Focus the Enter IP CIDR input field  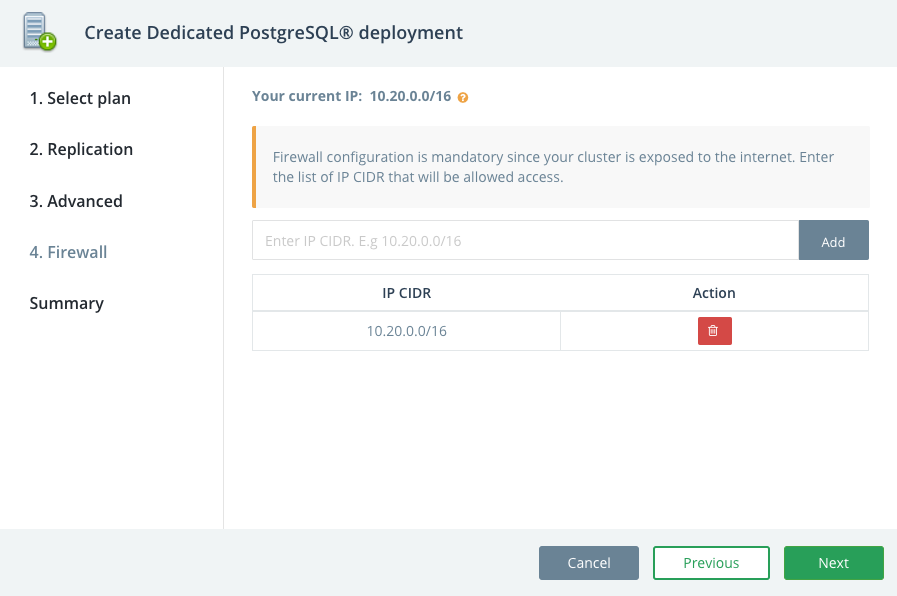526,240
